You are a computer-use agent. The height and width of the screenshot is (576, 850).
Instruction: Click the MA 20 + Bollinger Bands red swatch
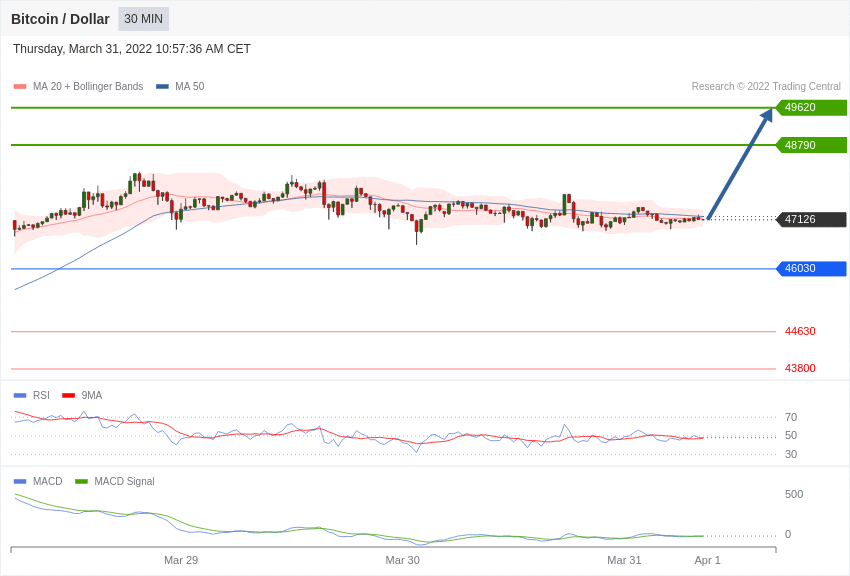coord(20,86)
